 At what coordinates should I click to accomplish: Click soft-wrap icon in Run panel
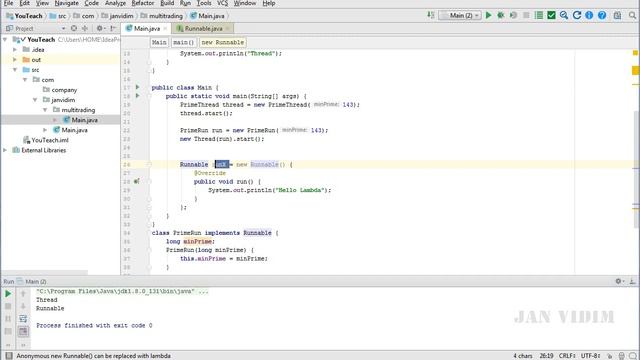pyautogui.click(x=23, y=318)
